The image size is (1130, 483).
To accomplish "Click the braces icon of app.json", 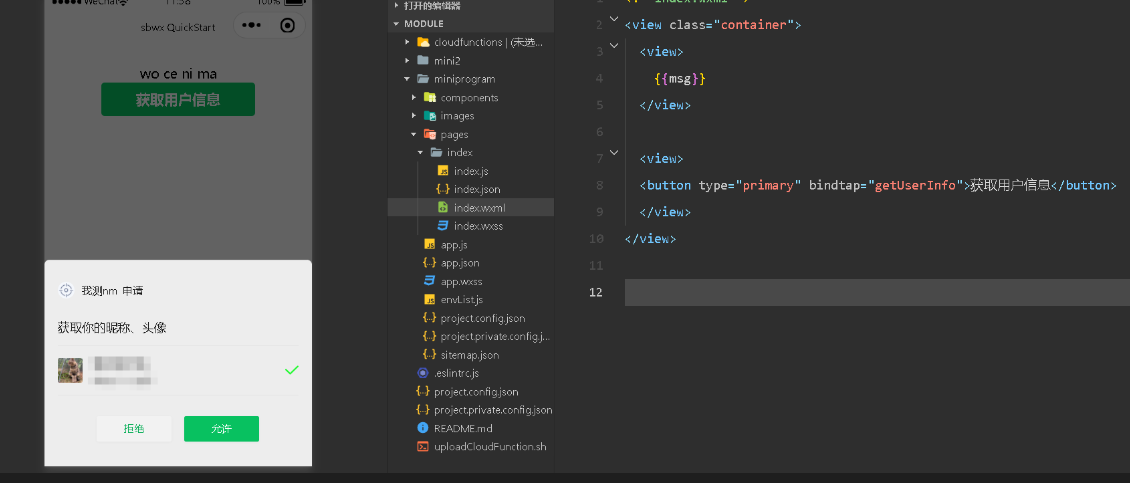I will click(430, 263).
